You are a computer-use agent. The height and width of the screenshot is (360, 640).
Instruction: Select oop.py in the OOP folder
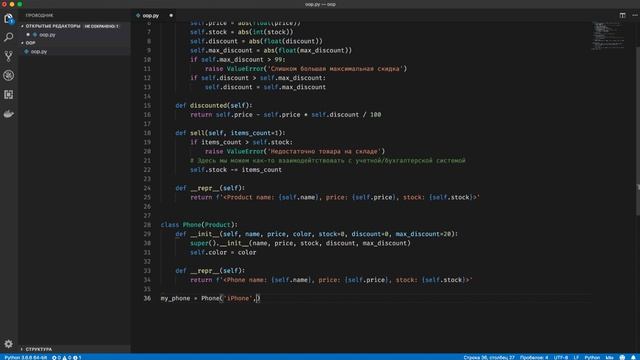click(x=39, y=52)
